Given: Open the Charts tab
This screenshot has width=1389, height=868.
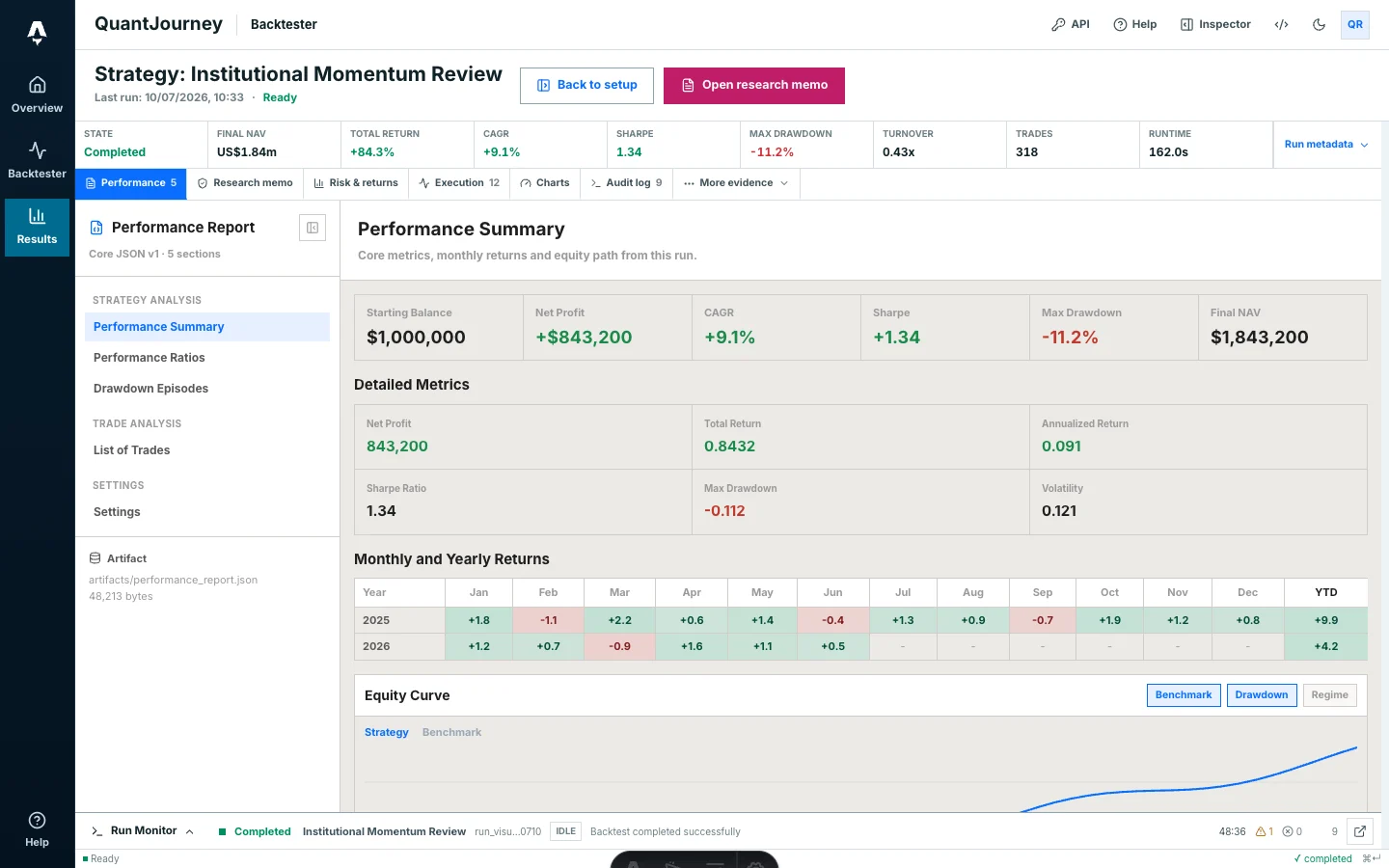Looking at the screenshot, I should [545, 183].
